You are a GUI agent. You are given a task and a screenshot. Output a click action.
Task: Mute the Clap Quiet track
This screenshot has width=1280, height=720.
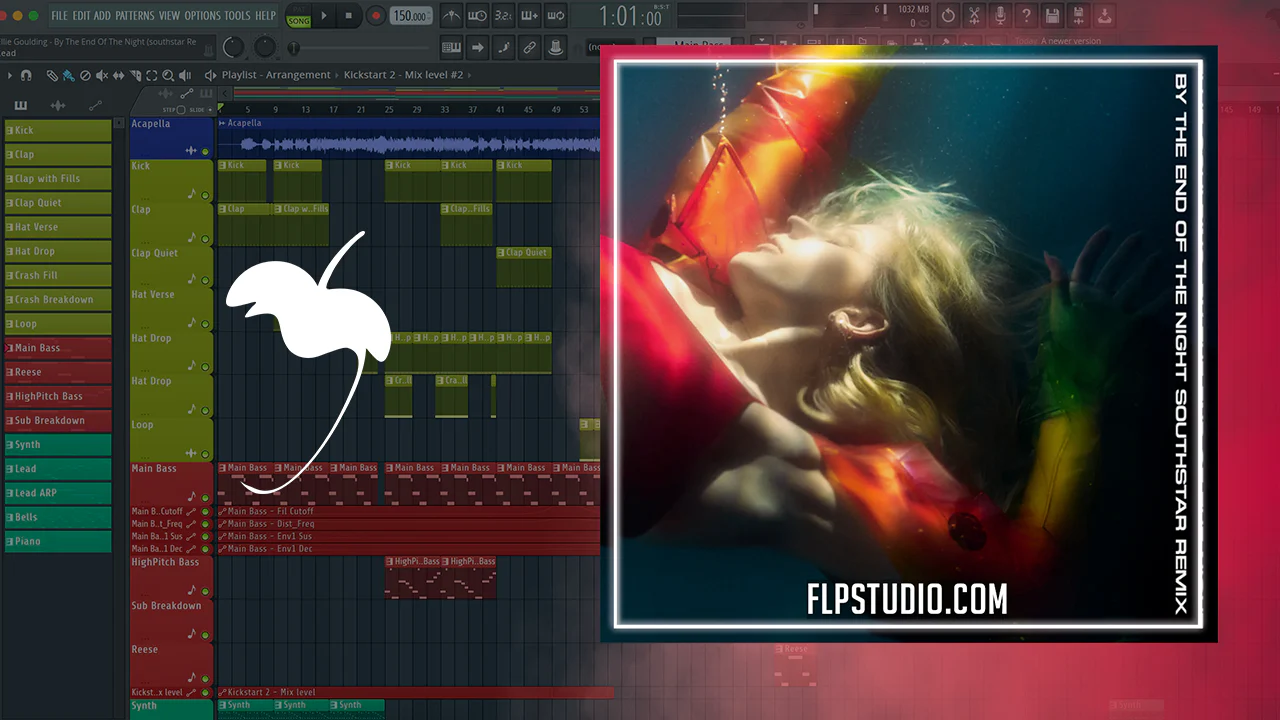click(206, 282)
